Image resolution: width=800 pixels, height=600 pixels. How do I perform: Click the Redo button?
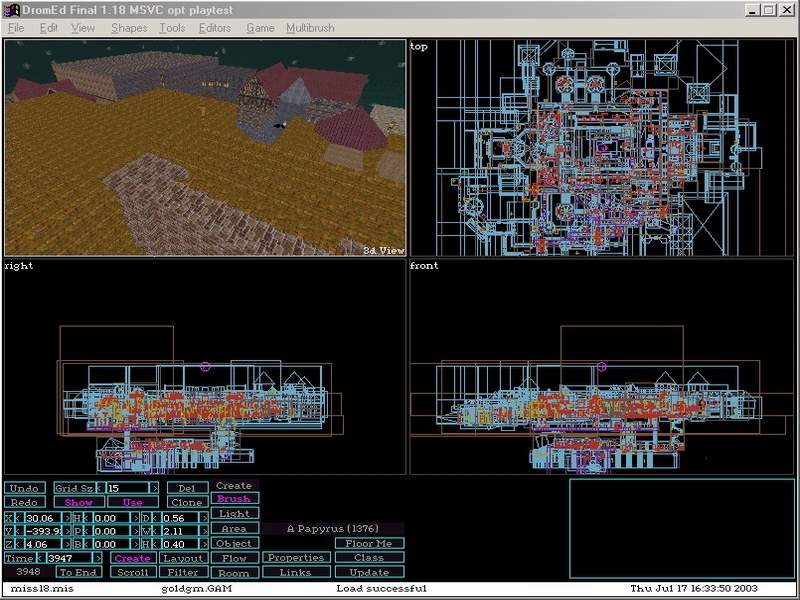click(x=24, y=502)
